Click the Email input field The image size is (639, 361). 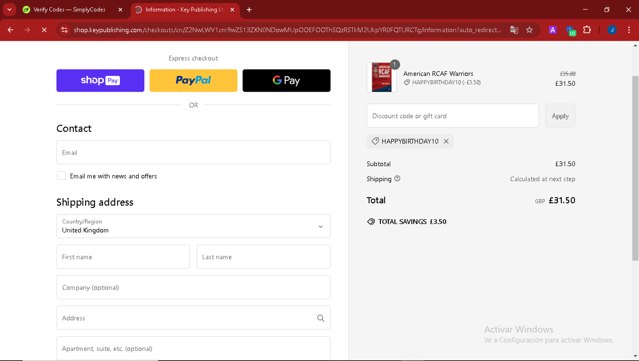[193, 152]
